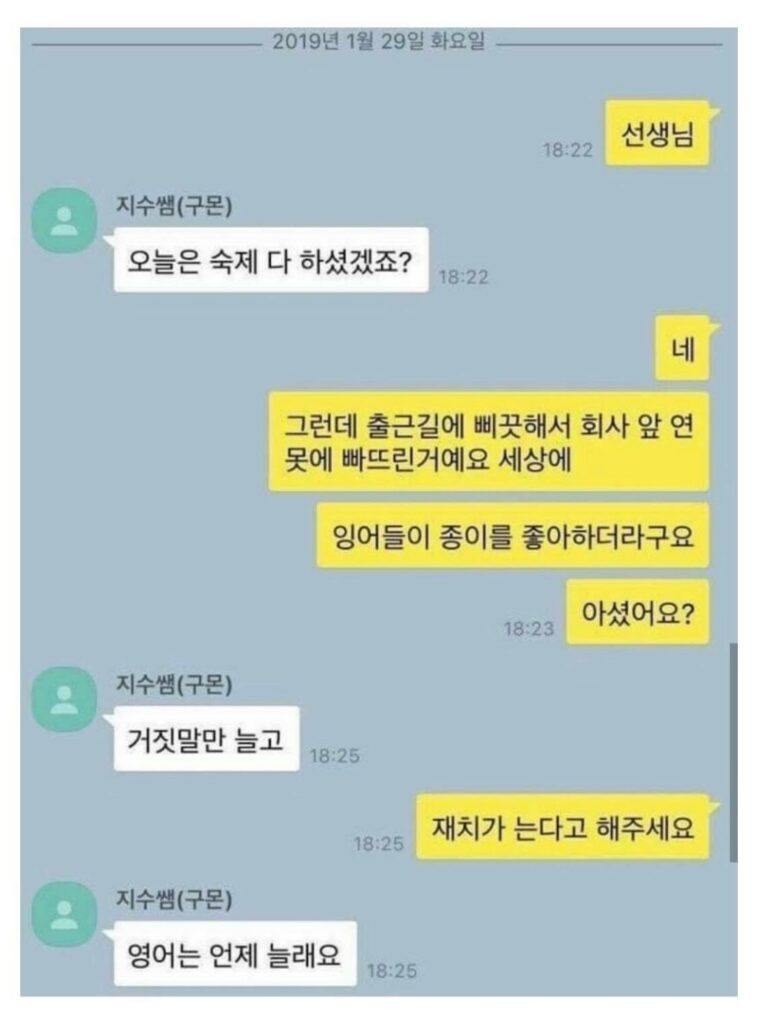Select the '거짓말만 늘고' white bubble
Viewport: 758px width, 1024px height.
point(206,739)
